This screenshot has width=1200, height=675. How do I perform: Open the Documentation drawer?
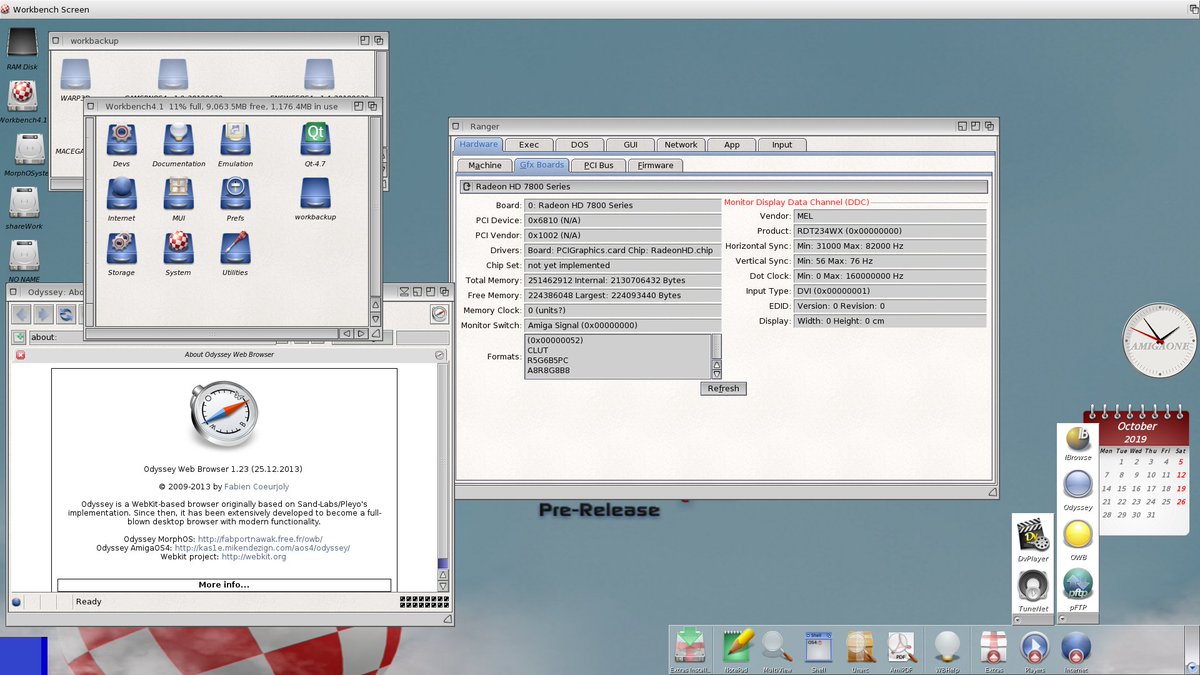[x=178, y=144]
